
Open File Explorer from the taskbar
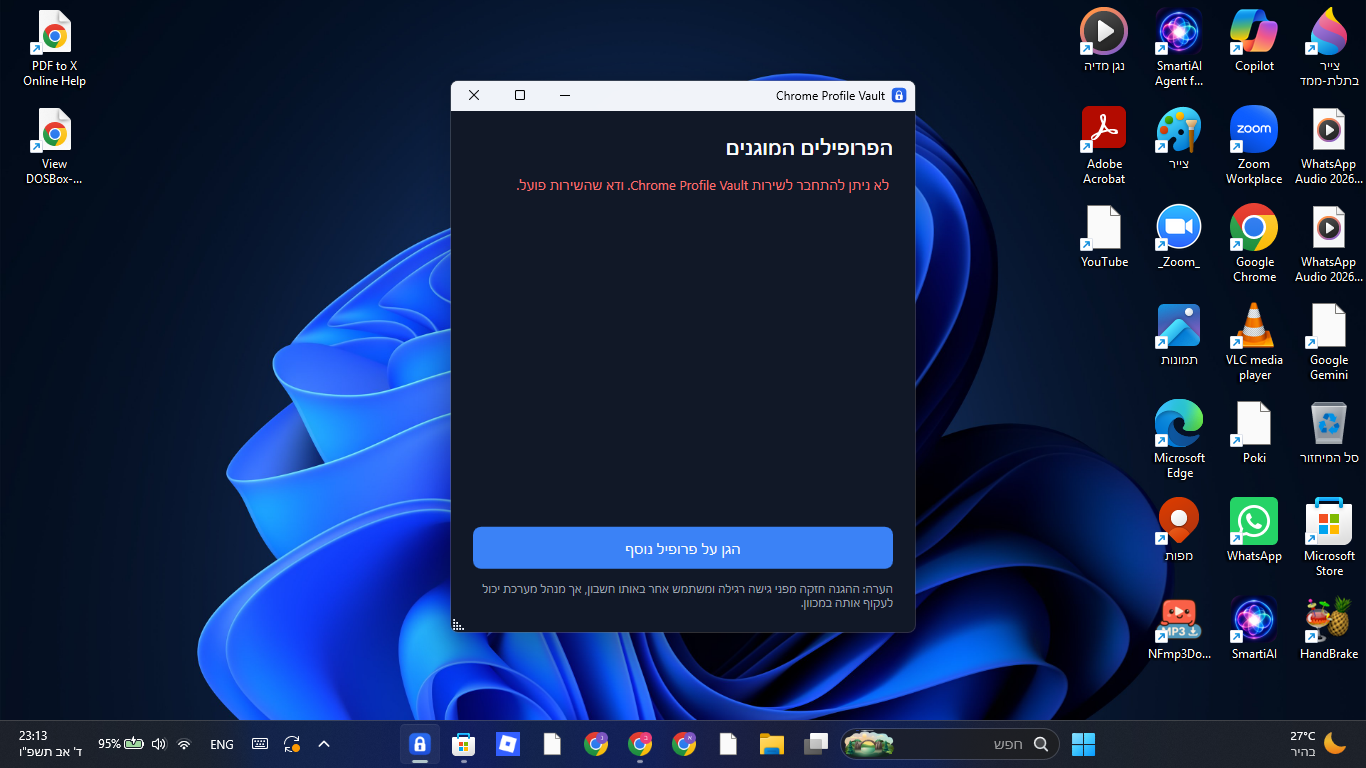pyautogui.click(x=771, y=744)
